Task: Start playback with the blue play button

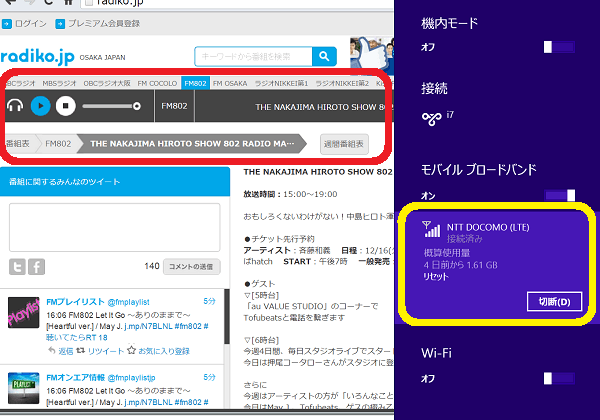Action: (41, 106)
